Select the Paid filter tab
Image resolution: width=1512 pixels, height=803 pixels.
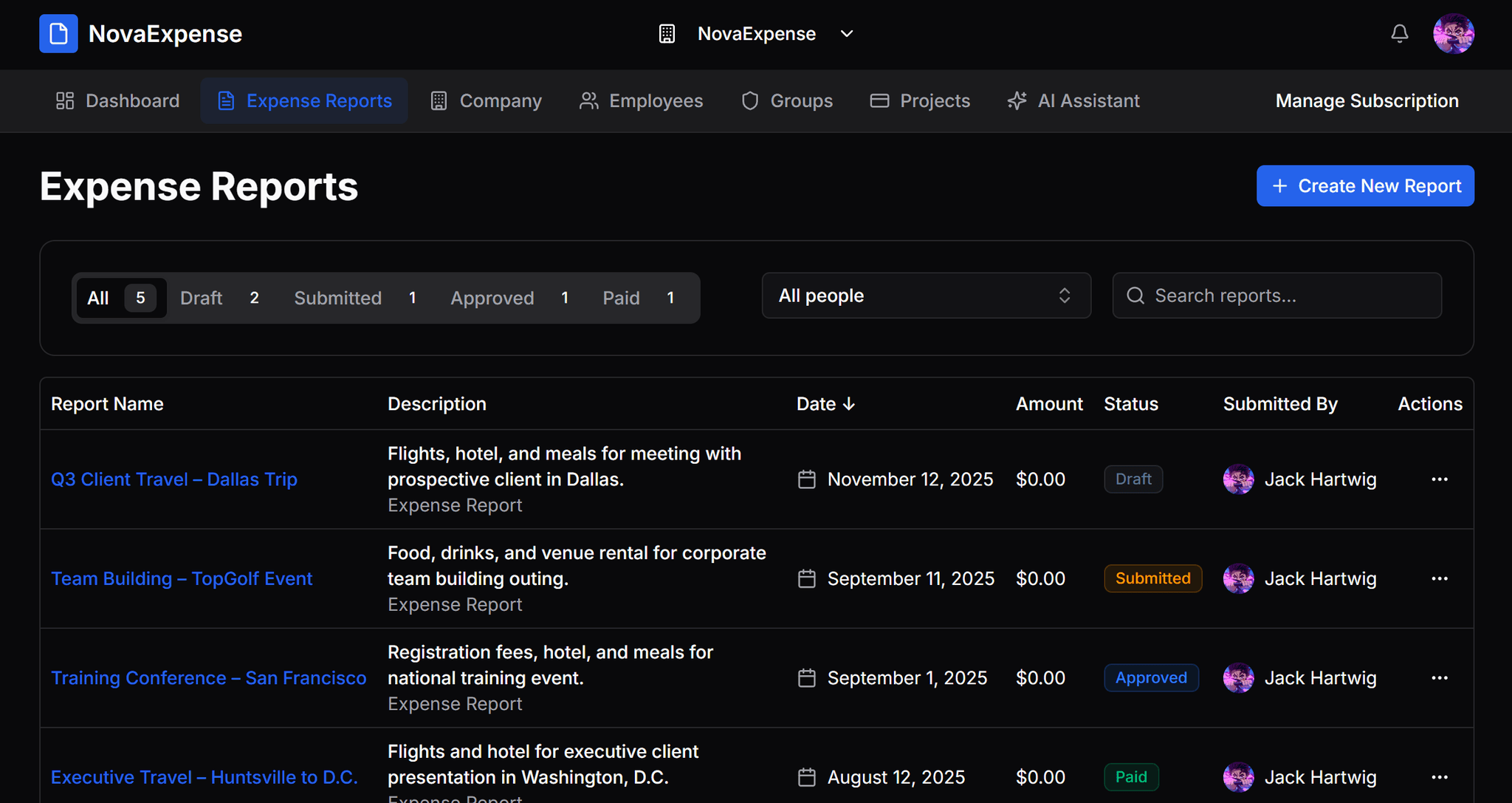tap(621, 298)
